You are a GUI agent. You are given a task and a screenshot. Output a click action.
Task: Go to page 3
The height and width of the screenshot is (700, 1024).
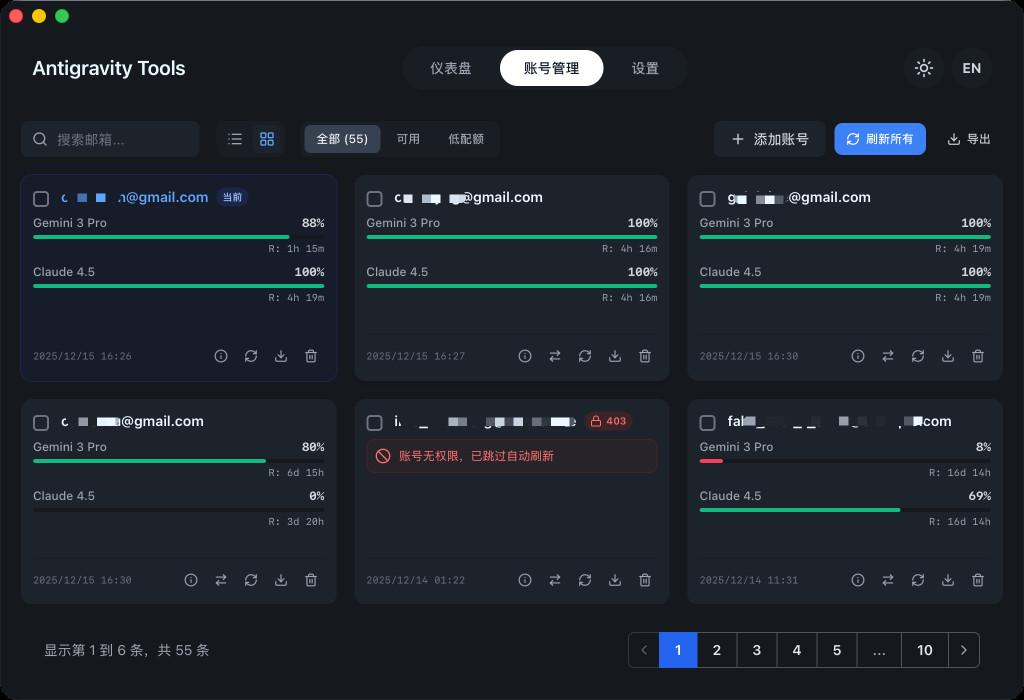tap(757, 650)
